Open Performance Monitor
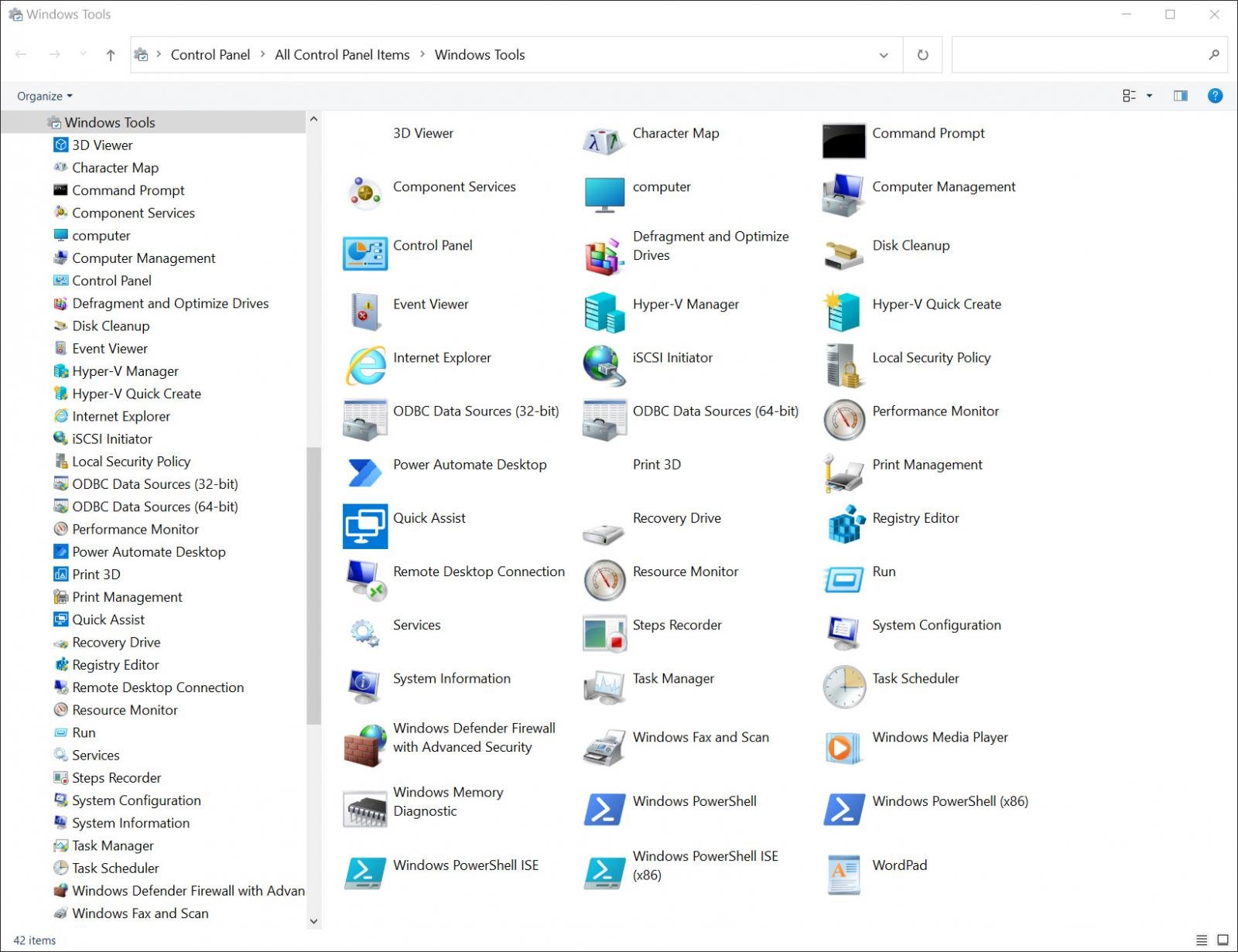 click(935, 411)
